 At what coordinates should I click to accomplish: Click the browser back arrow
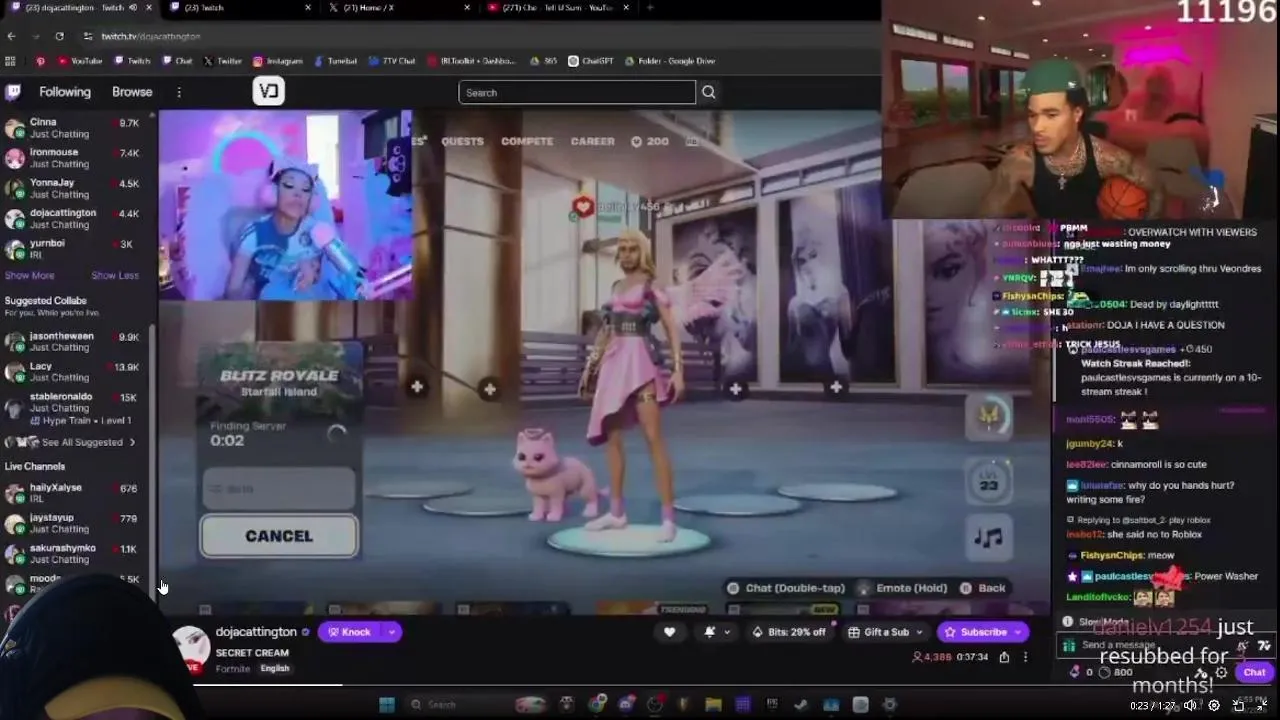(11, 36)
